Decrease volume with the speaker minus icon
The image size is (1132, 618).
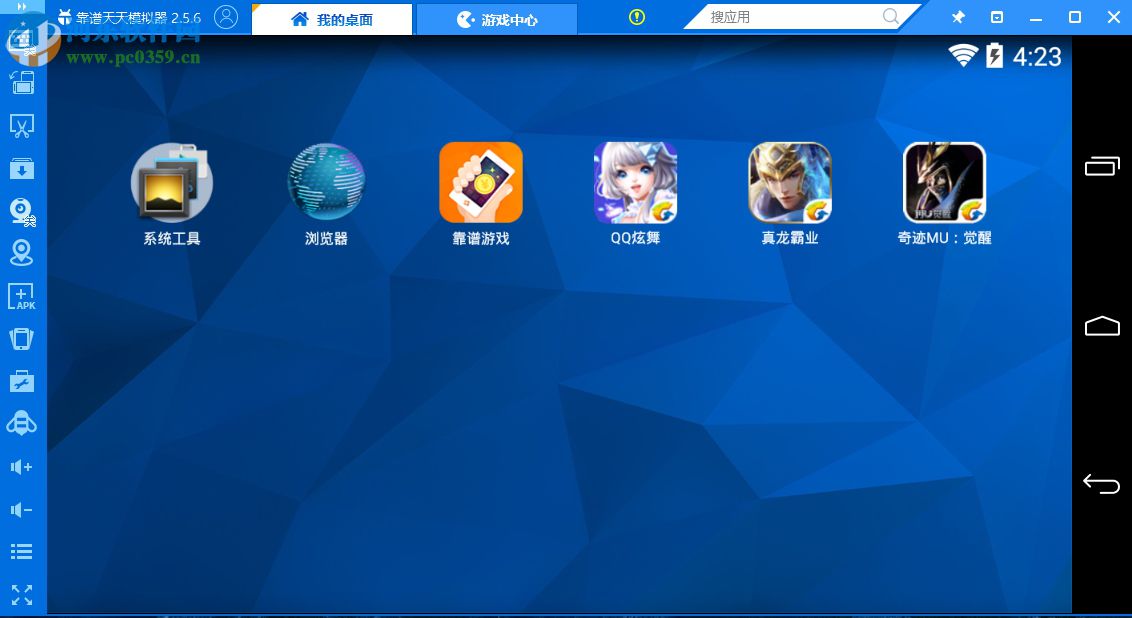tap(22, 510)
